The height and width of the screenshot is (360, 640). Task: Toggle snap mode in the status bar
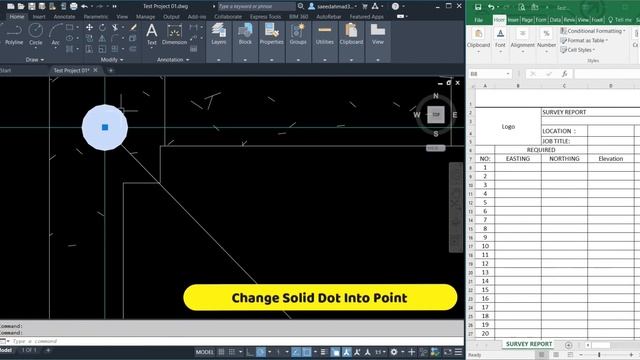pyautogui.click(x=232, y=352)
